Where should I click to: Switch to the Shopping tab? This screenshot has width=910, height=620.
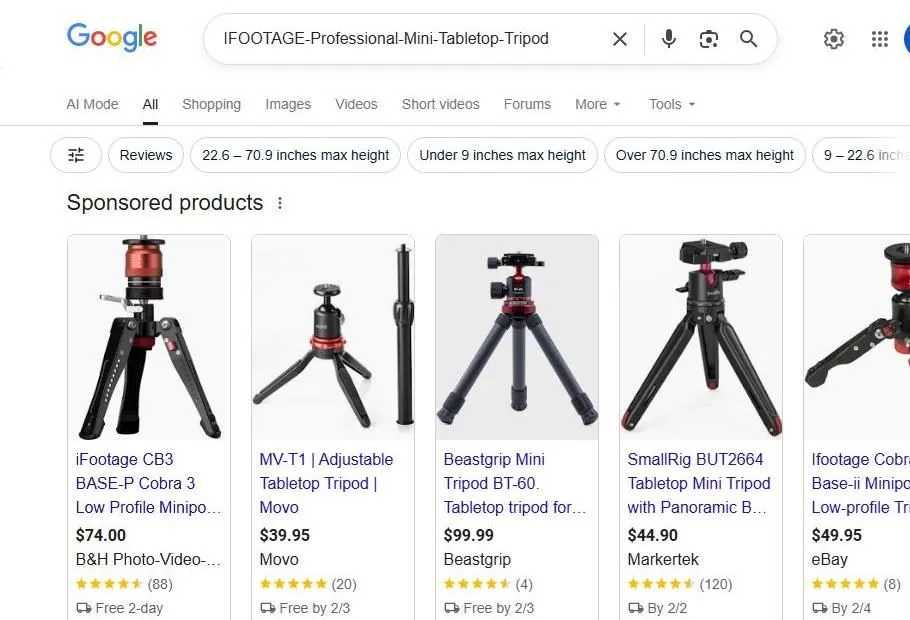tap(211, 104)
